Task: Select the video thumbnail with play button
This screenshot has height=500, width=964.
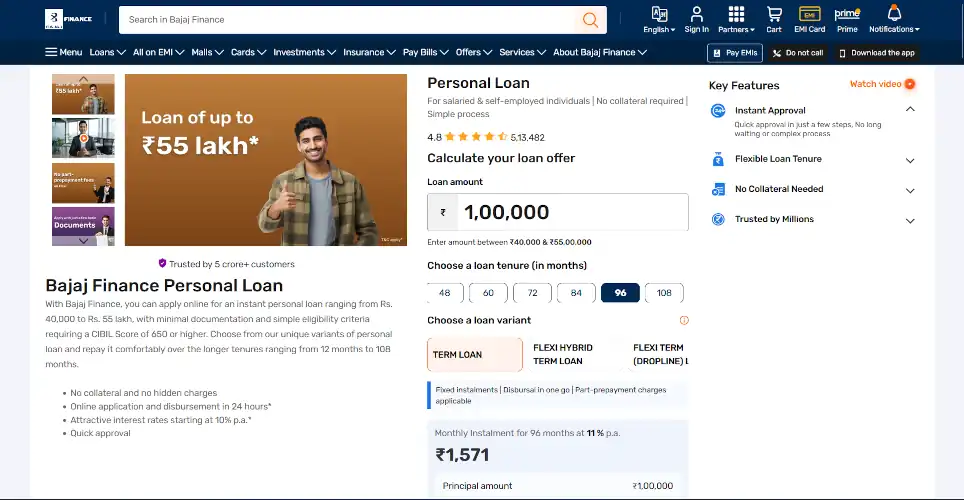Action: point(83,138)
